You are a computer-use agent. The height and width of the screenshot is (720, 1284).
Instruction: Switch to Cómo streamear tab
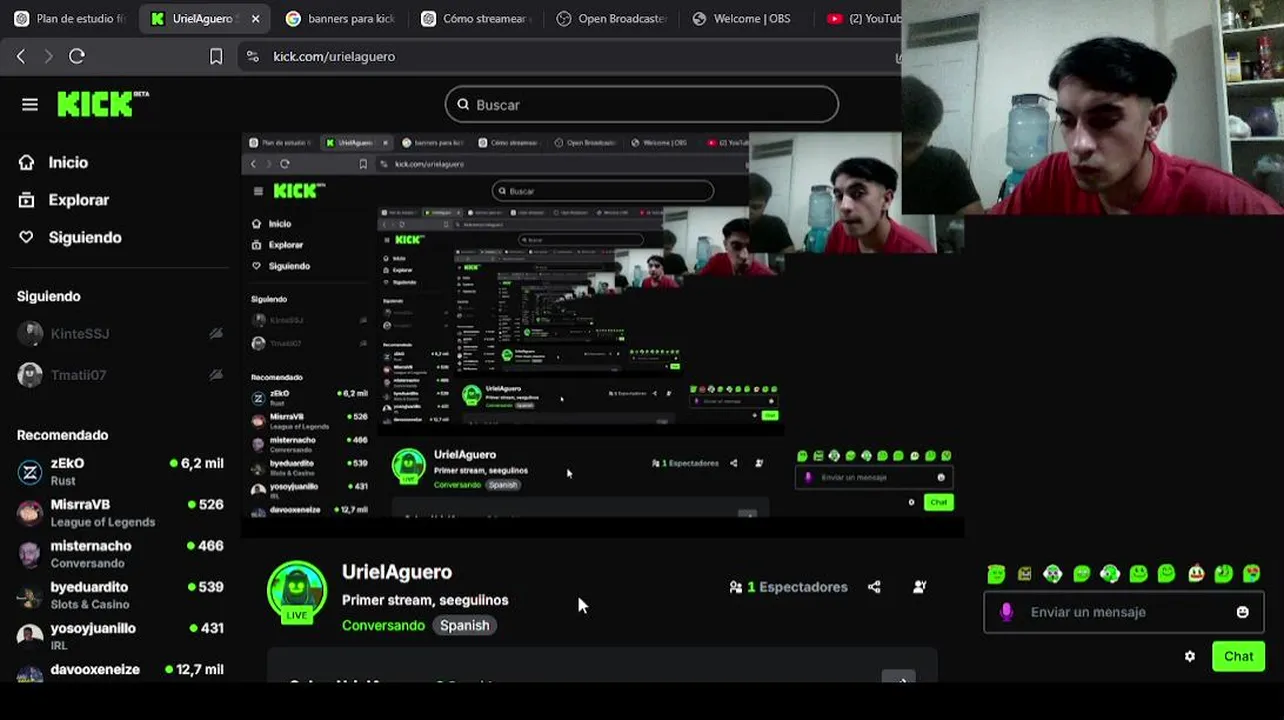[x=476, y=18]
